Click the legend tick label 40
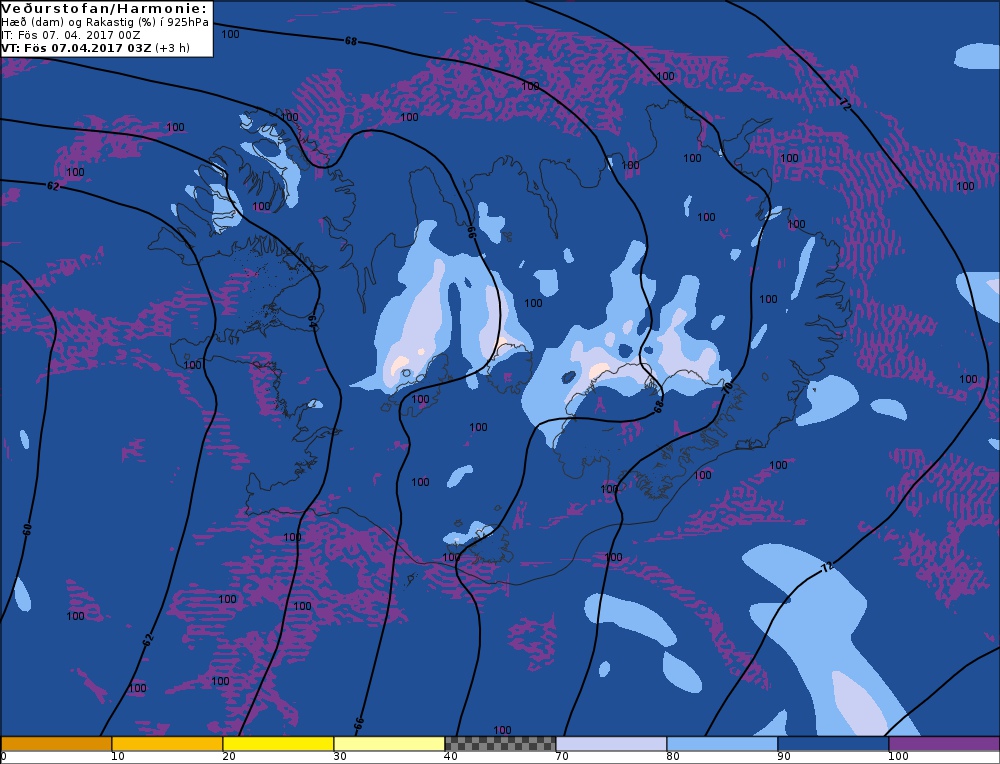The height and width of the screenshot is (764, 1000). 450,757
